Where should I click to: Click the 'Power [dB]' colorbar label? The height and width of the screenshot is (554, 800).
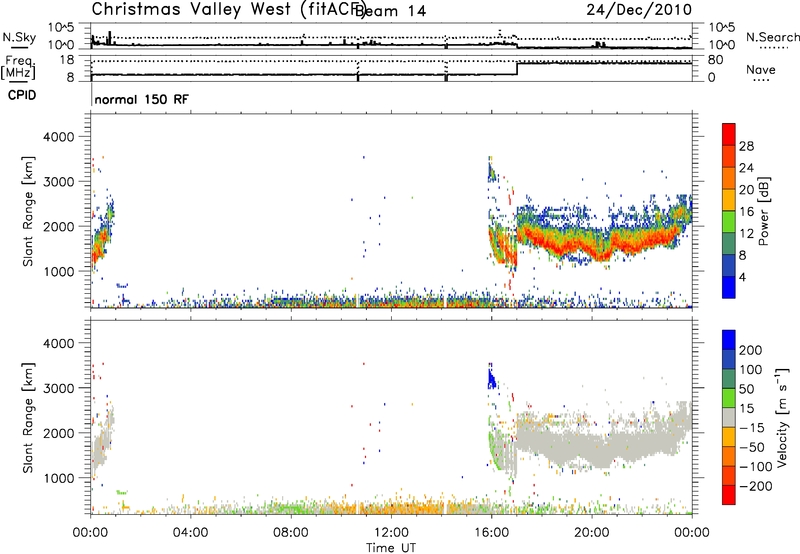[763, 211]
